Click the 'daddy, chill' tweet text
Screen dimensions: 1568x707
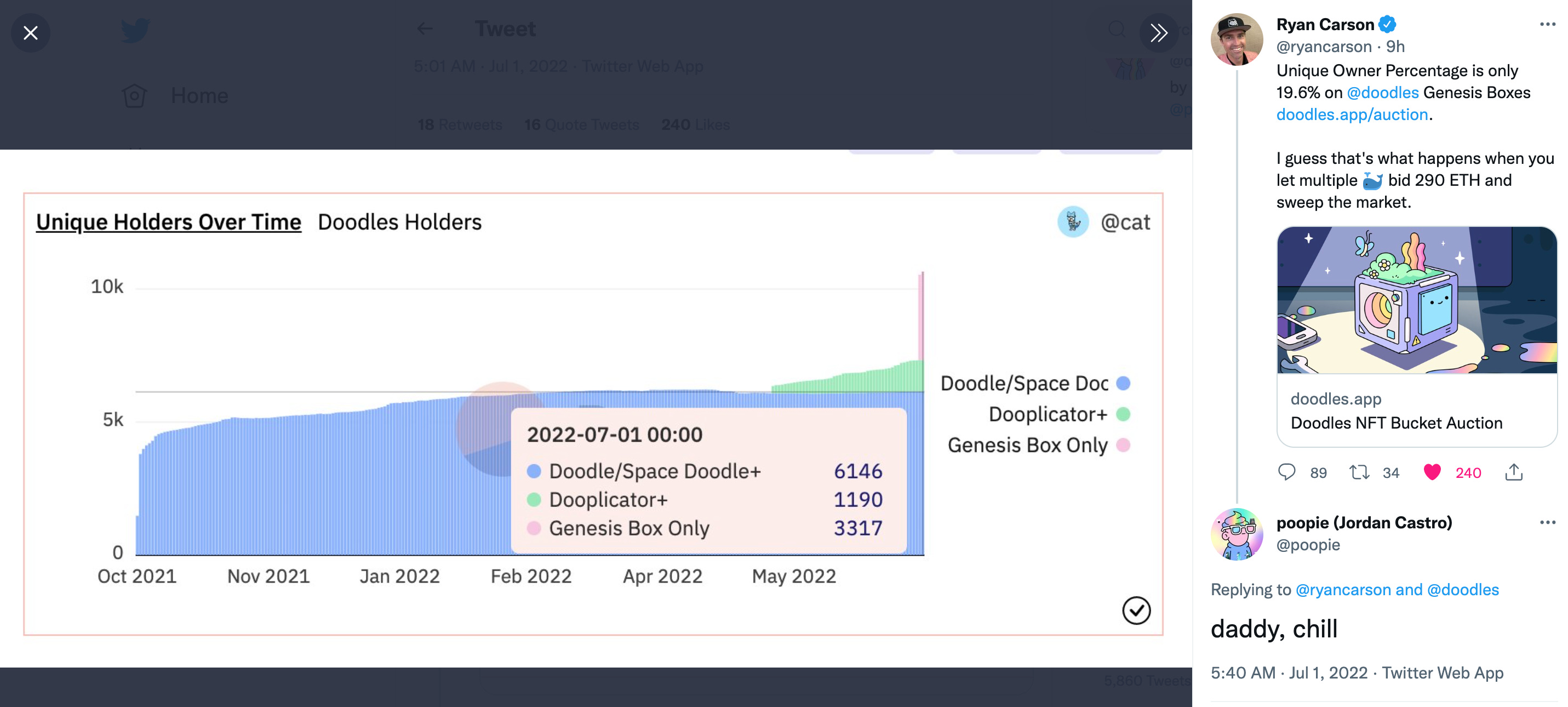(1274, 629)
